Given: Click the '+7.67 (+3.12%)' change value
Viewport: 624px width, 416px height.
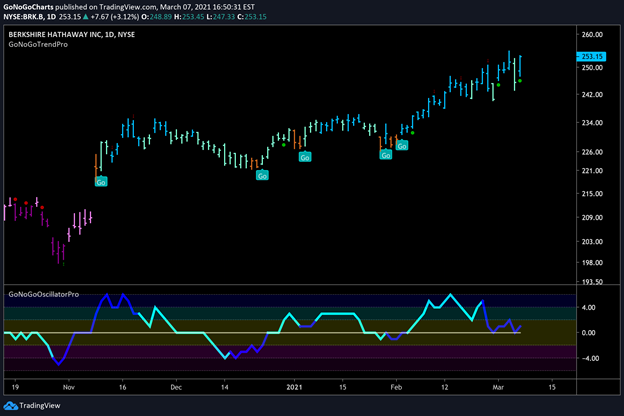Looking at the screenshot, I should point(115,17).
